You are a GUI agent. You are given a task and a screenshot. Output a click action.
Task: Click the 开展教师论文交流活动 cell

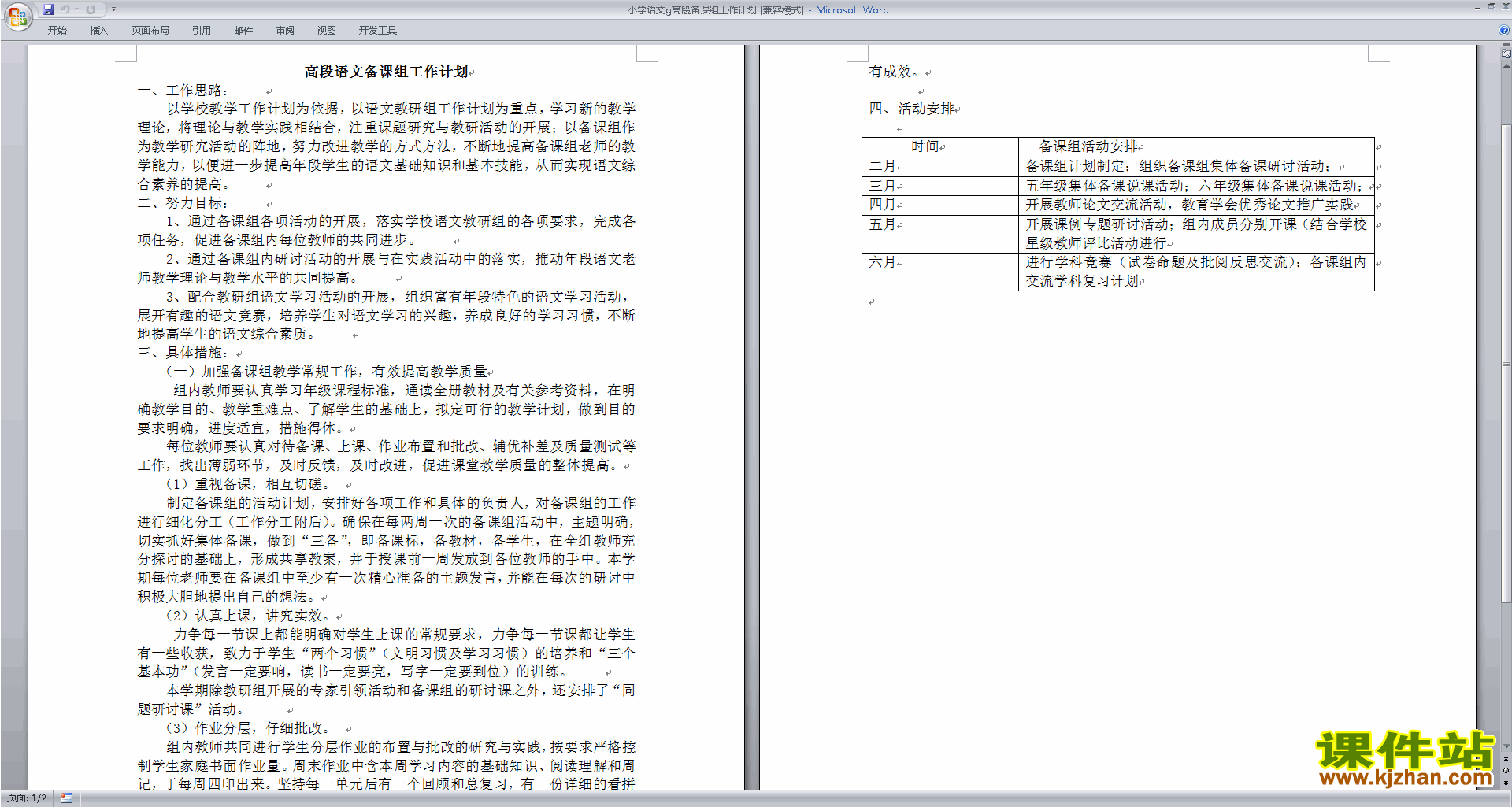point(1196,205)
